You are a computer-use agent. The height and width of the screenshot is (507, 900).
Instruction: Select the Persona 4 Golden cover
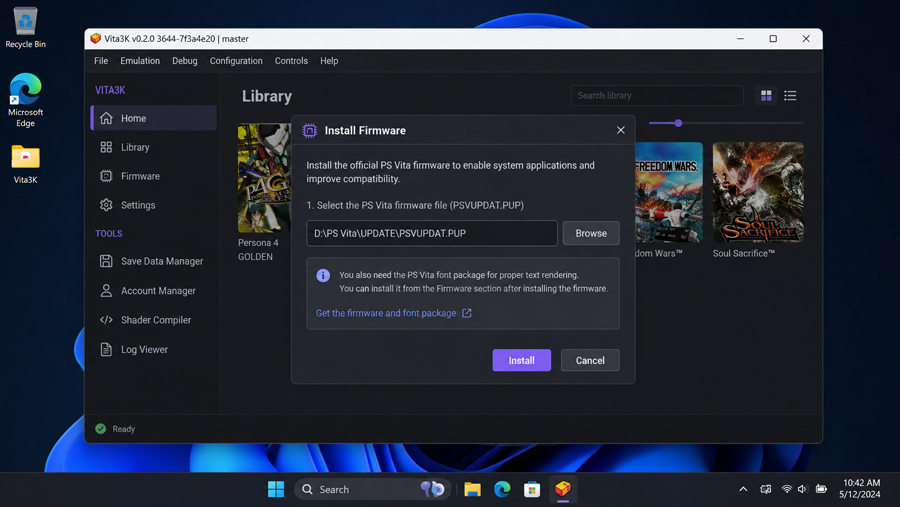coord(265,178)
